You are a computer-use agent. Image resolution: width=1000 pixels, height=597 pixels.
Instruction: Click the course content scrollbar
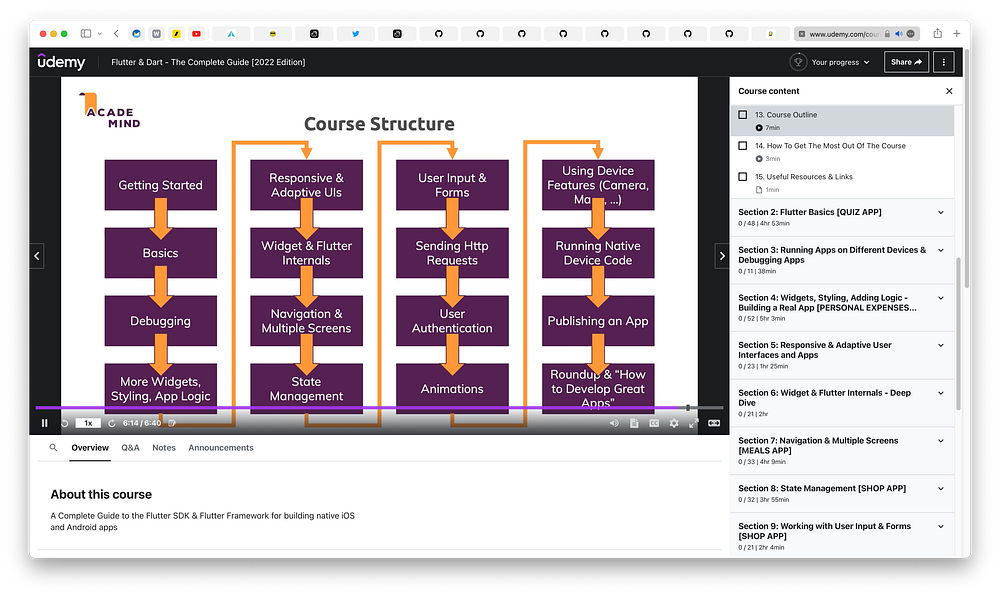959,334
